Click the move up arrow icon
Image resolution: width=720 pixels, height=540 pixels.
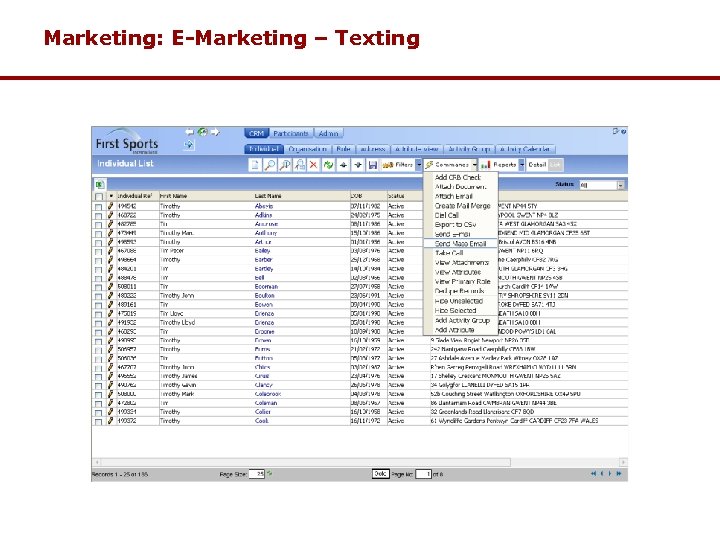(x=343, y=165)
